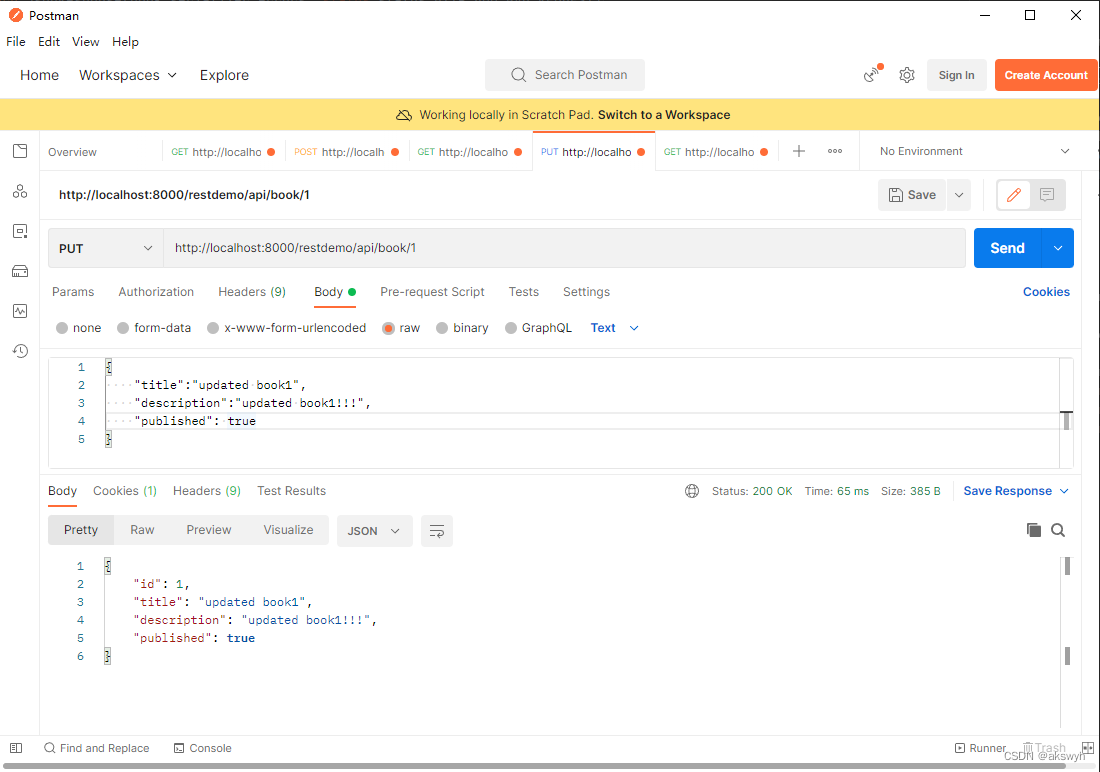
Task: Click the pencil edit documentation icon
Action: [x=1014, y=195]
